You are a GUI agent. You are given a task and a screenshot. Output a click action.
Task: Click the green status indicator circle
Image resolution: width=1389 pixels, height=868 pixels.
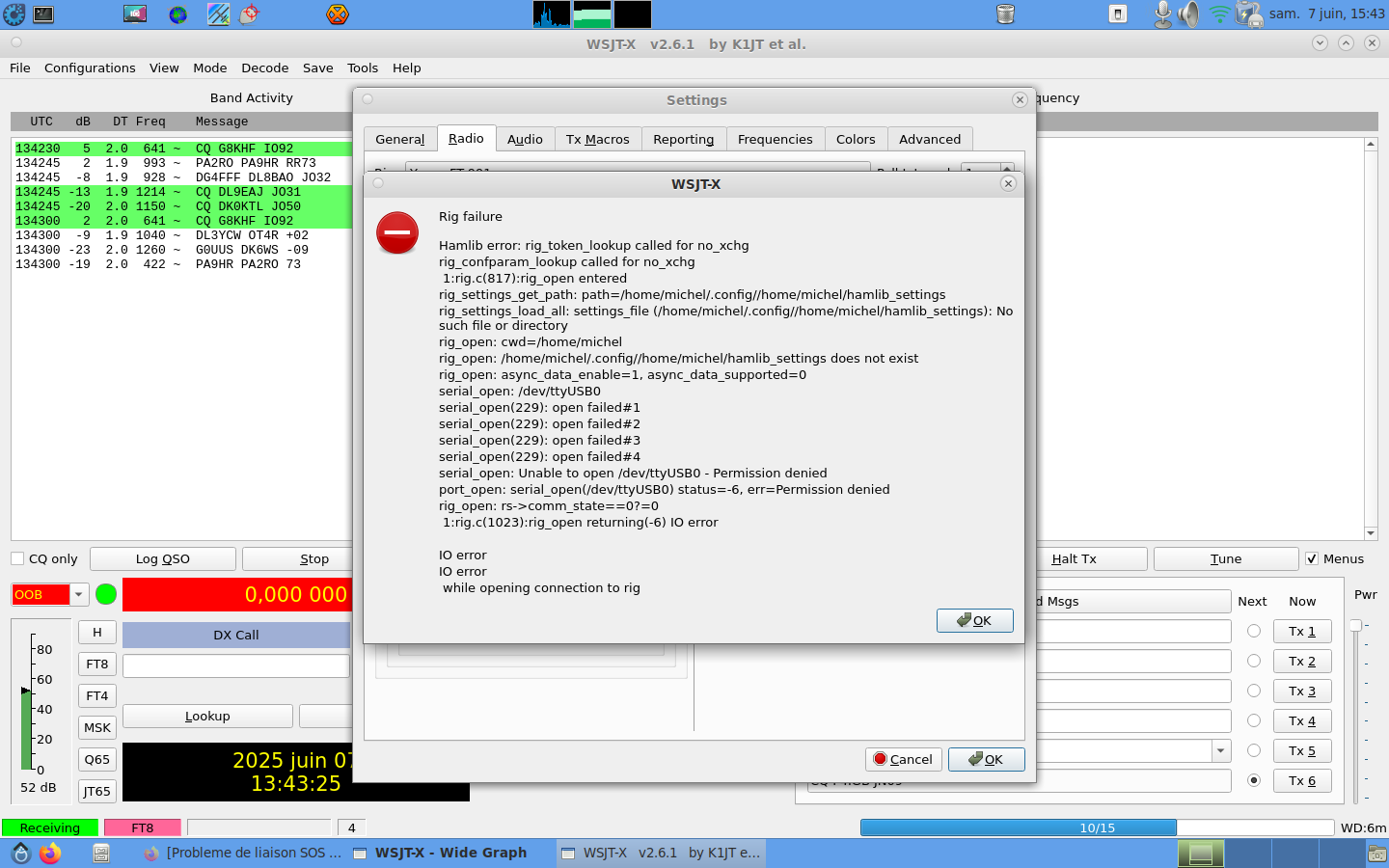[106, 594]
